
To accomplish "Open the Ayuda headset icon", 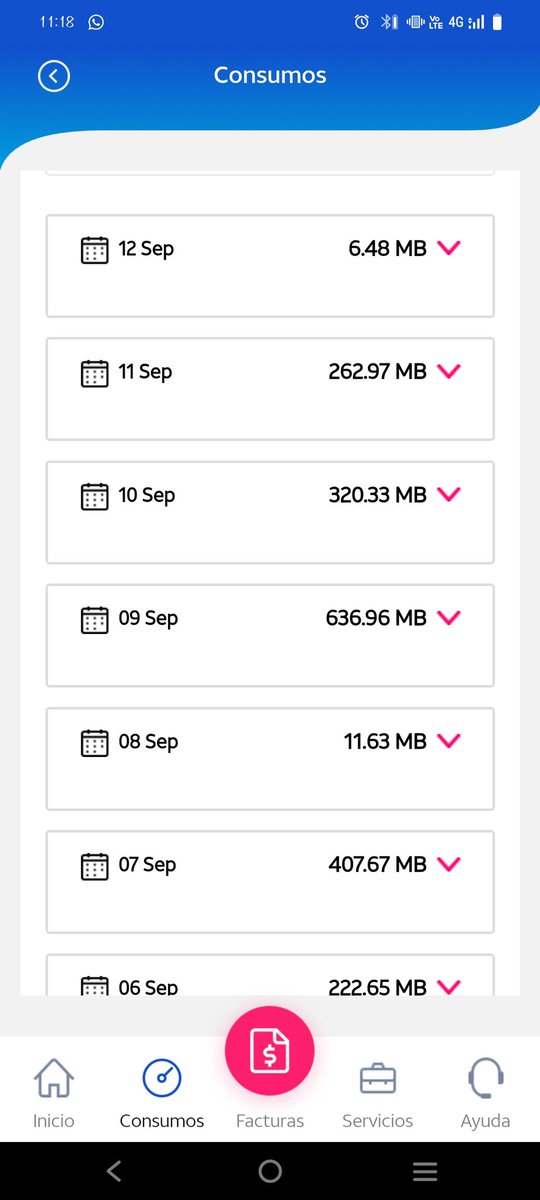I will pos(486,1078).
